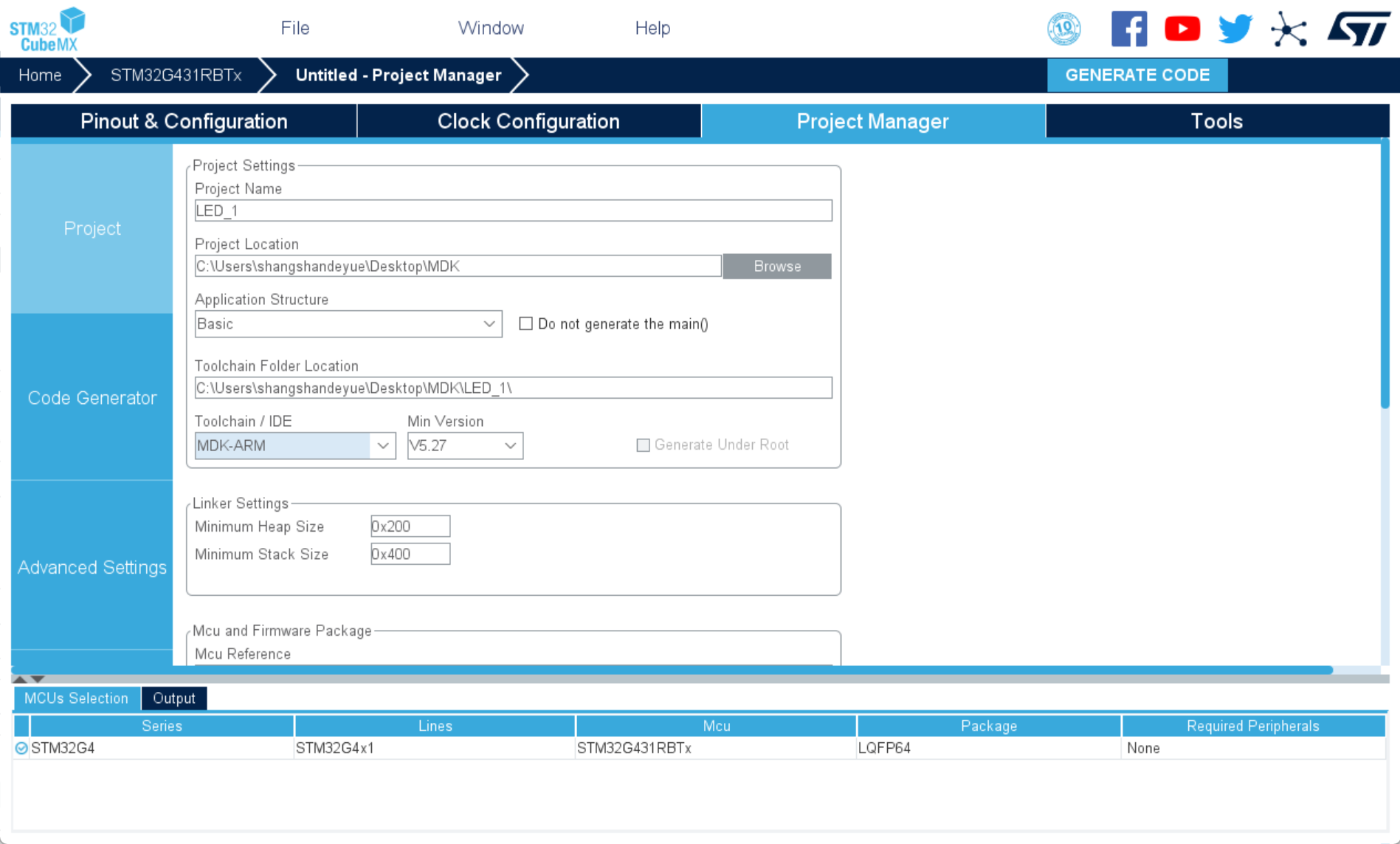Click the None required peripherals cell

tap(1253, 748)
